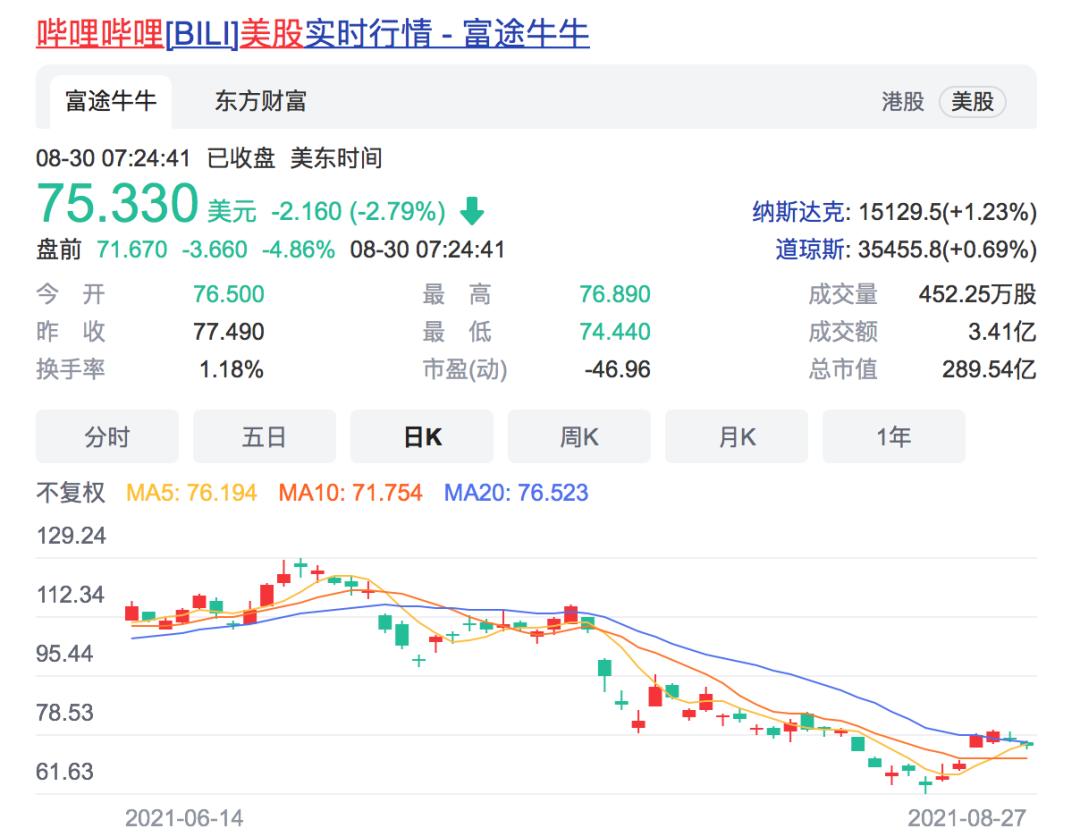Show the 1年 one-year chart
The image size is (1080, 837).
click(x=893, y=436)
